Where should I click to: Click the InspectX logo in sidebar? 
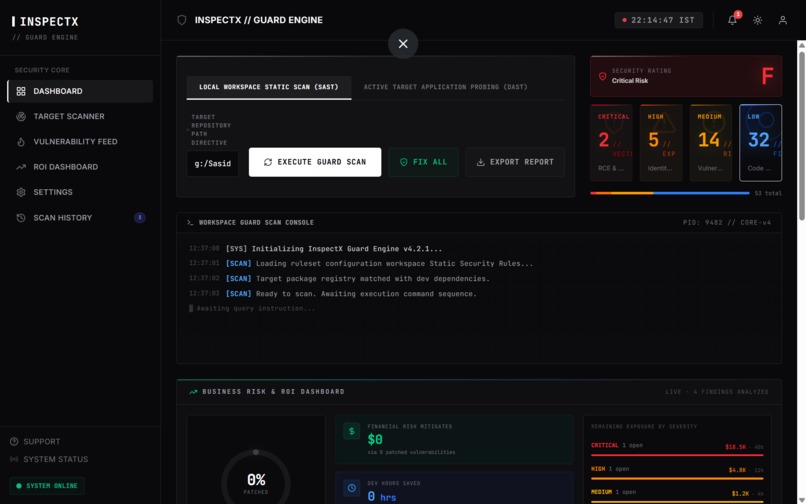[x=45, y=22]
